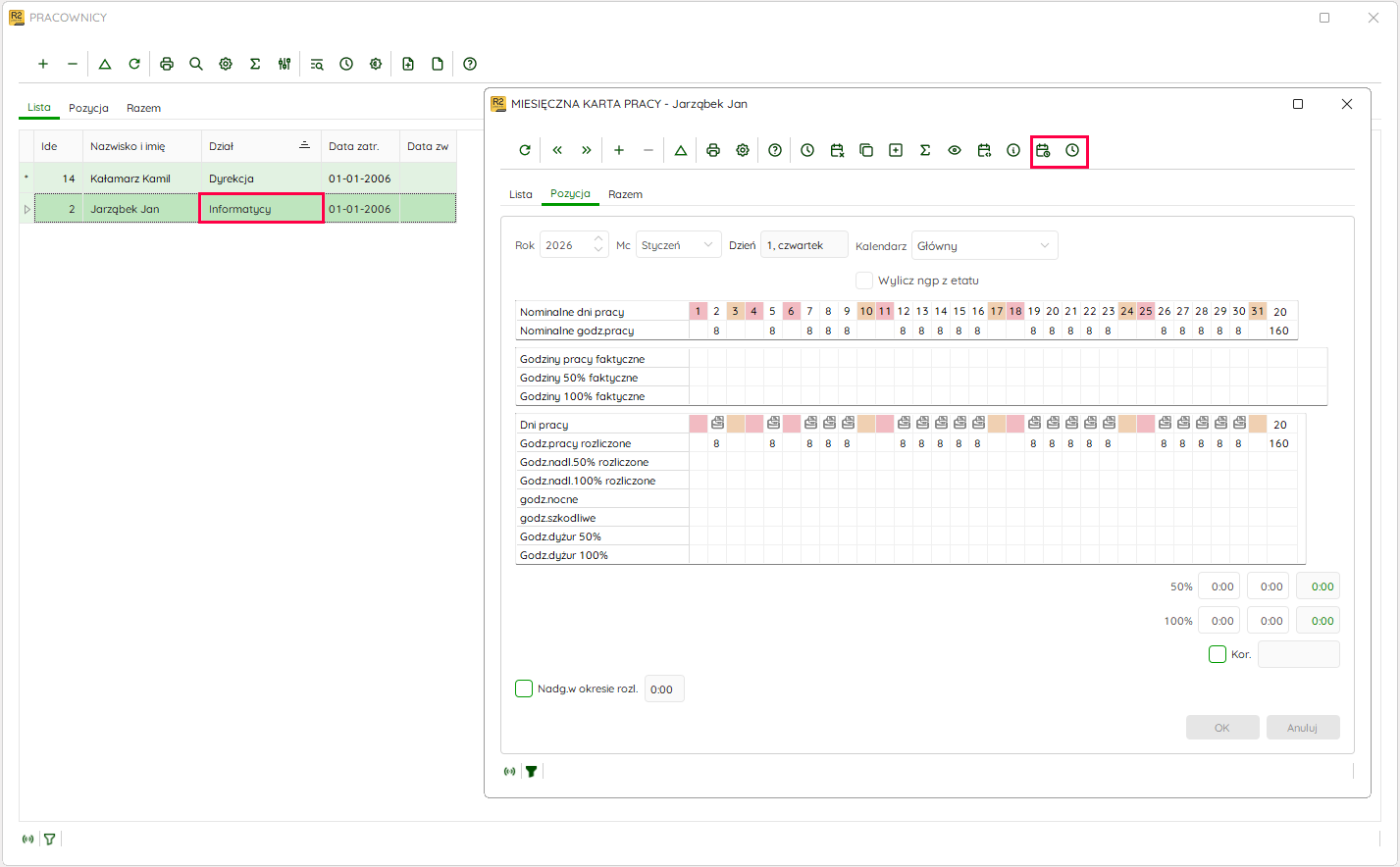This screenshot has height=867, width=1400.
Task: Click the new document with plus icon
Action: point(408,64)
